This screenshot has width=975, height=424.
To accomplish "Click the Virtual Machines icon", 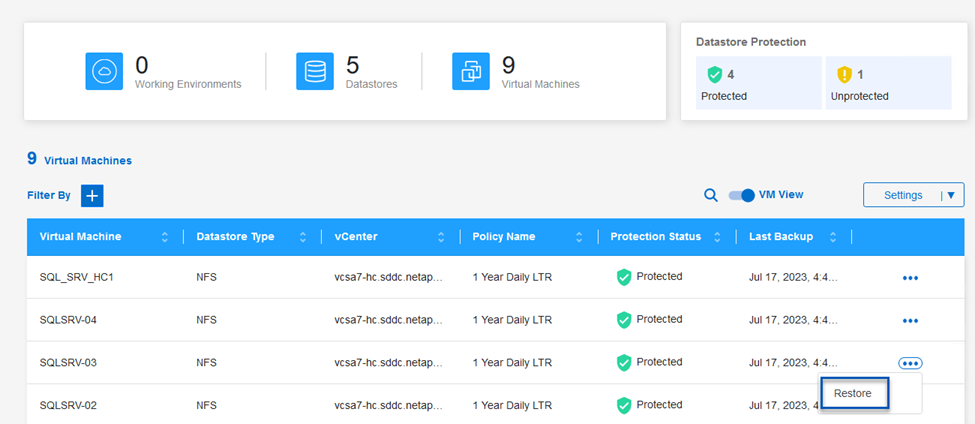I will click(471, 72).
